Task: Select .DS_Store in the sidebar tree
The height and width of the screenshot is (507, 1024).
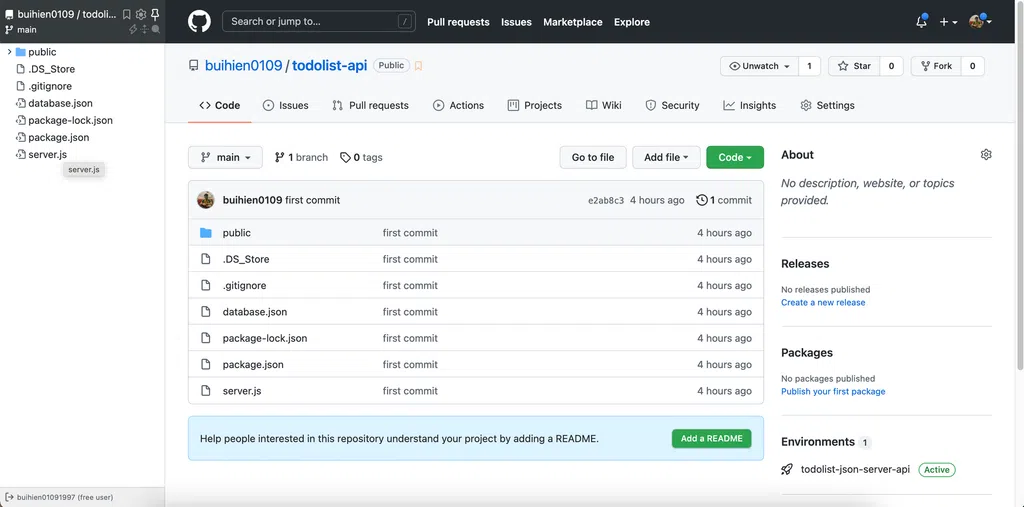Action: coord(52,69)
